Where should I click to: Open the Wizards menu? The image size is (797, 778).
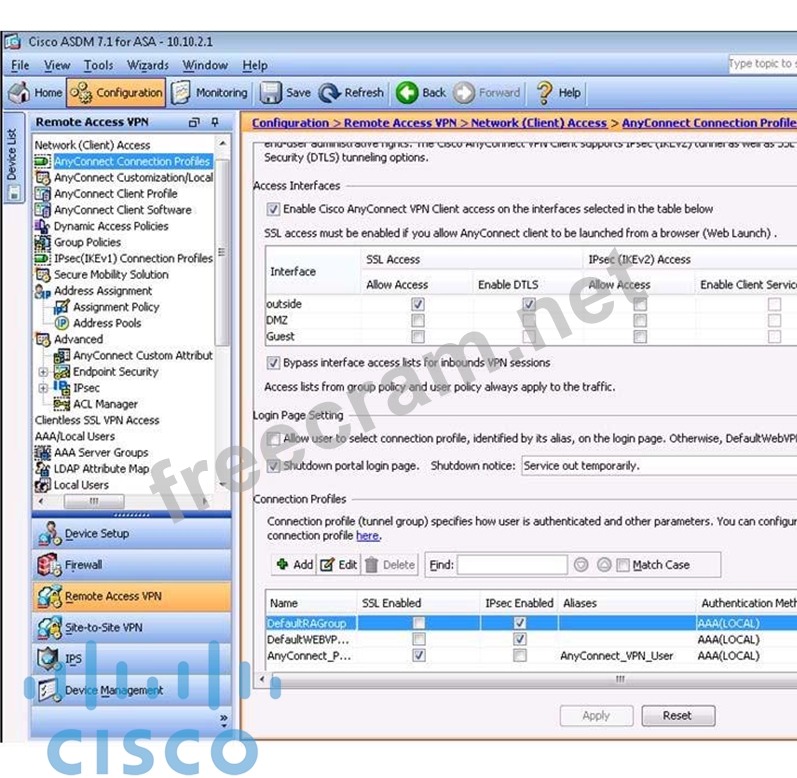coord(148,66)
